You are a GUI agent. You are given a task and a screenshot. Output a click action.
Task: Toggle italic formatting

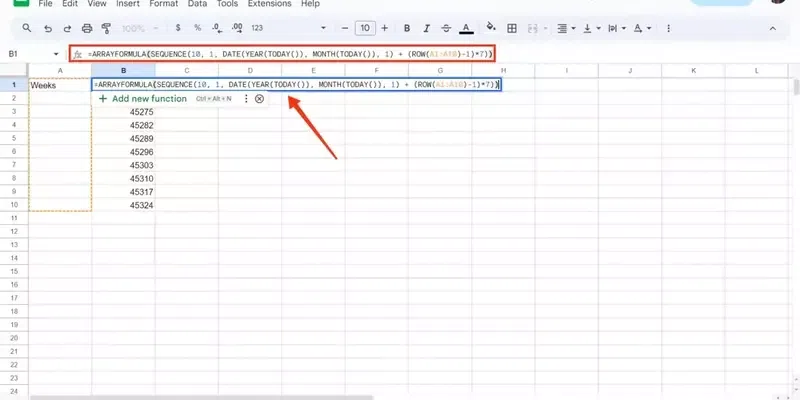[427, 29]
